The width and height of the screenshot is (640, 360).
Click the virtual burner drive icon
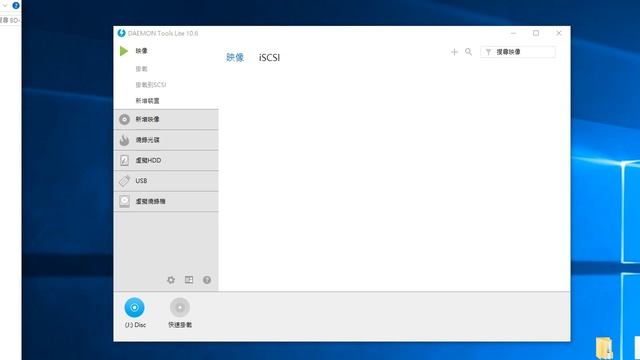pyautogui.click(x=124, y=201)
